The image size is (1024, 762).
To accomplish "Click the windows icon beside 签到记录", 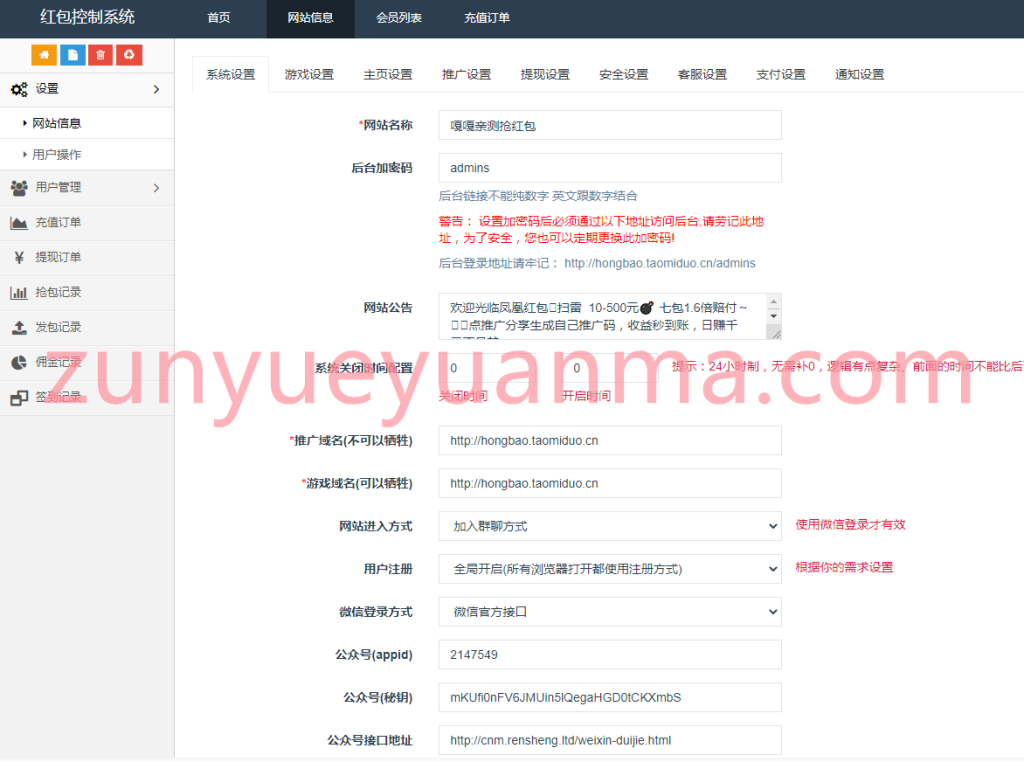I will (x=19, y=398).
